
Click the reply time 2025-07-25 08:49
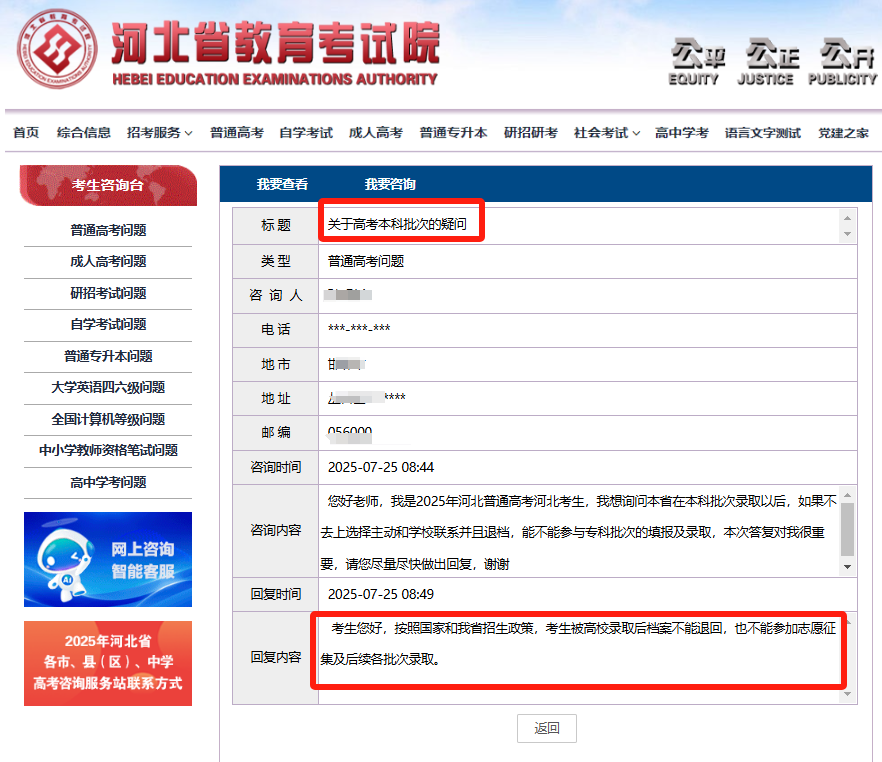click(381, 594)
